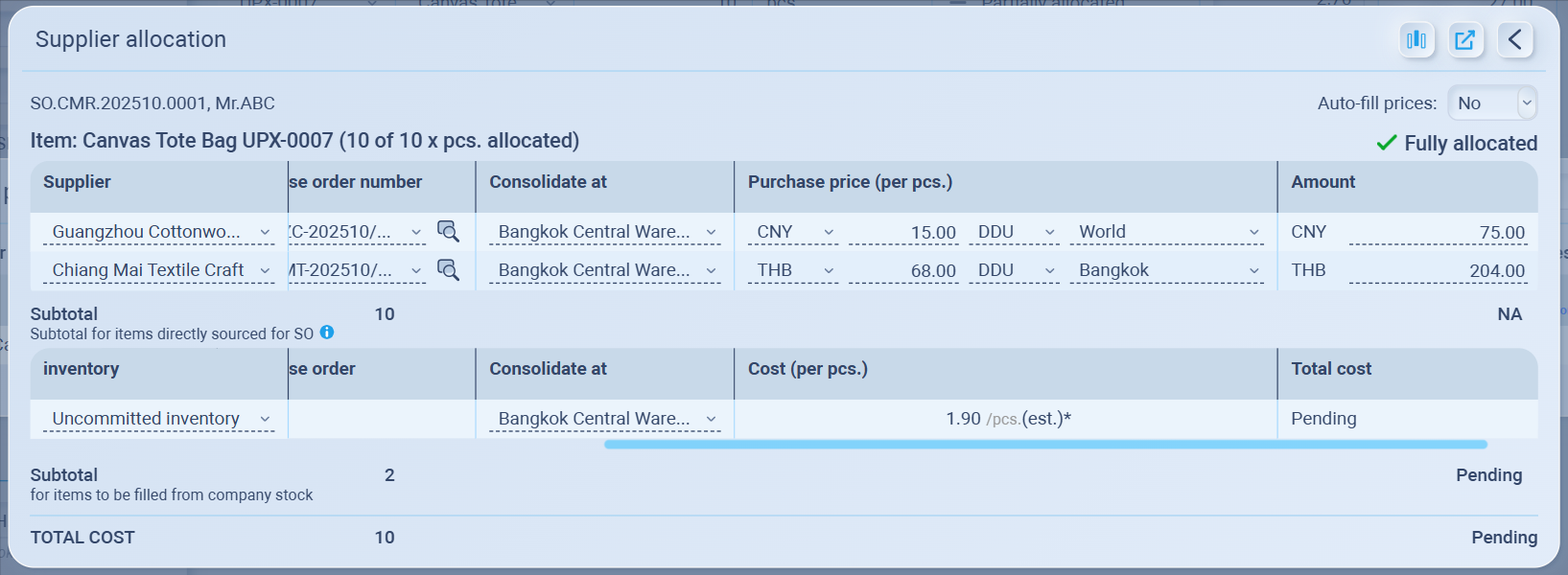1568x575 pixels.
Task: Open THB currency dropdown in price column
Action: 794,270
